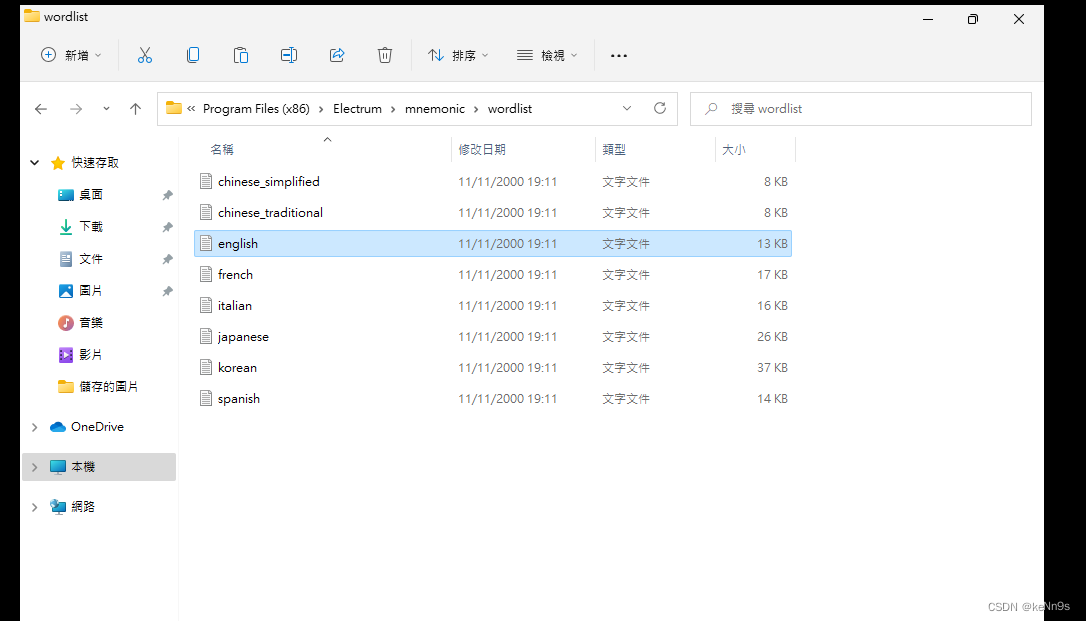Go forward with the right arrow
Viewport: 1086px width, 621px height.
coord(76,109)
